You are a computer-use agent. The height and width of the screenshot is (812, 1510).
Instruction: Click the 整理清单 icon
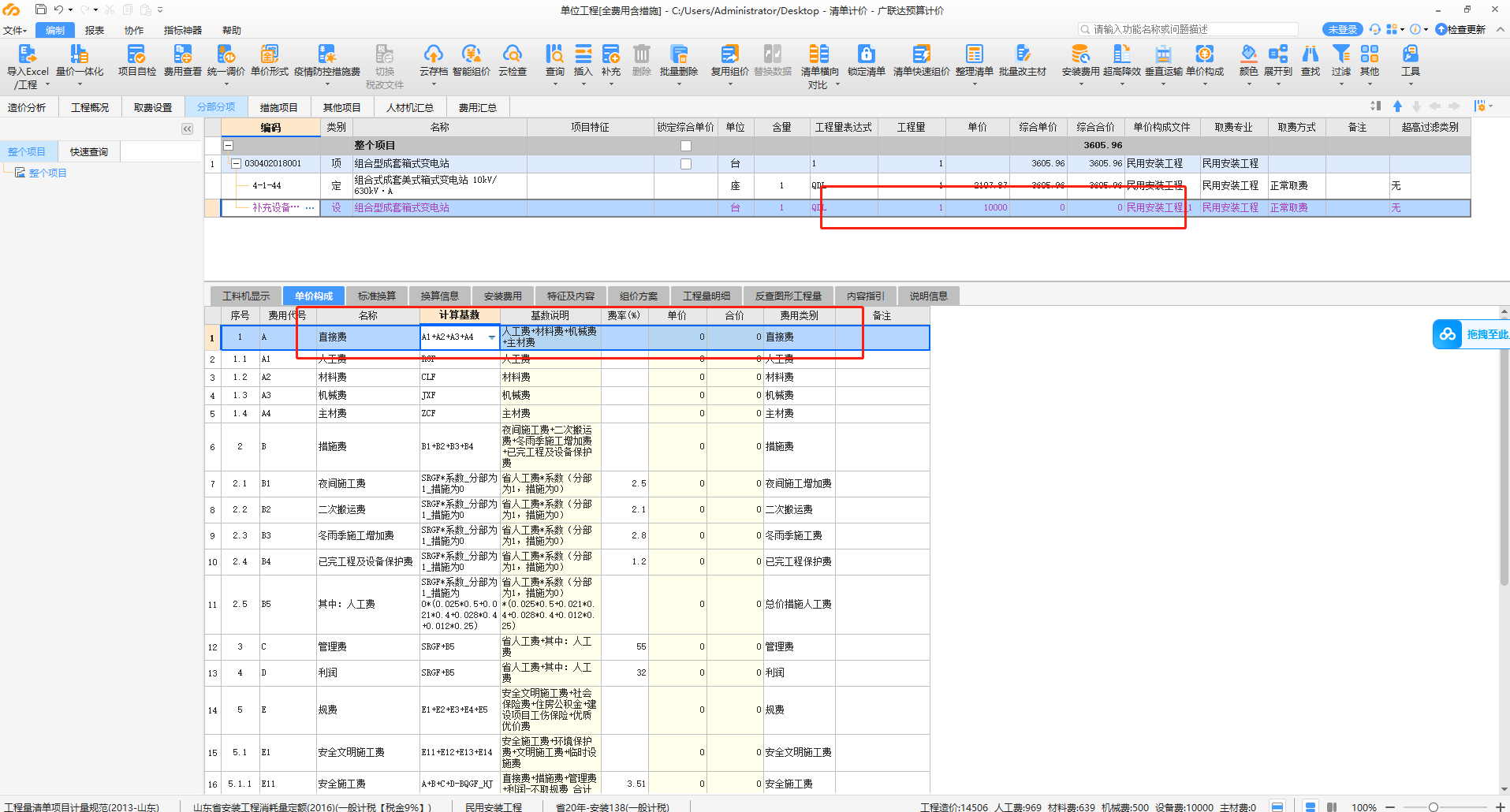point(974,54)
